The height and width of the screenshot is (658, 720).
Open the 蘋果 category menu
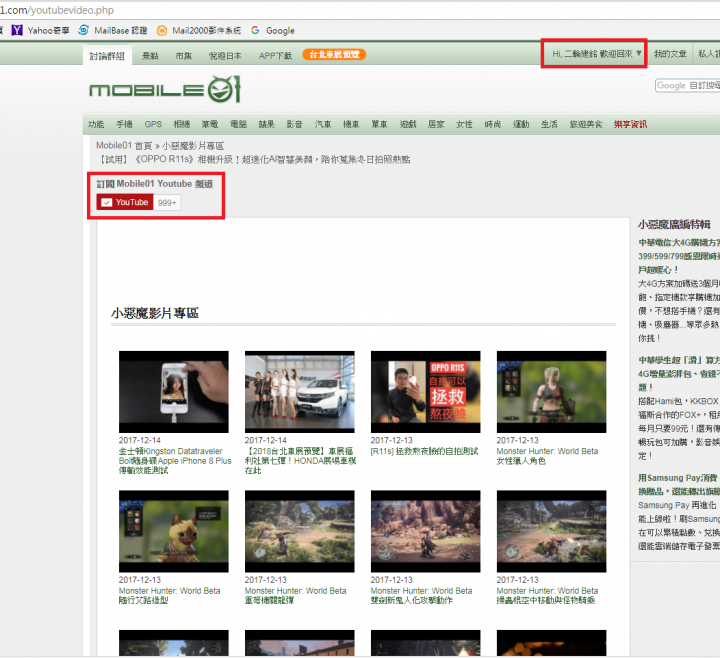coord(266,124)
